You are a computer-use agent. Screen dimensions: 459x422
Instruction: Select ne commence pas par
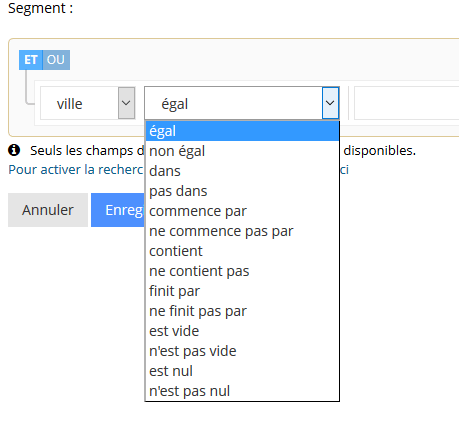[x=242, y=231]
